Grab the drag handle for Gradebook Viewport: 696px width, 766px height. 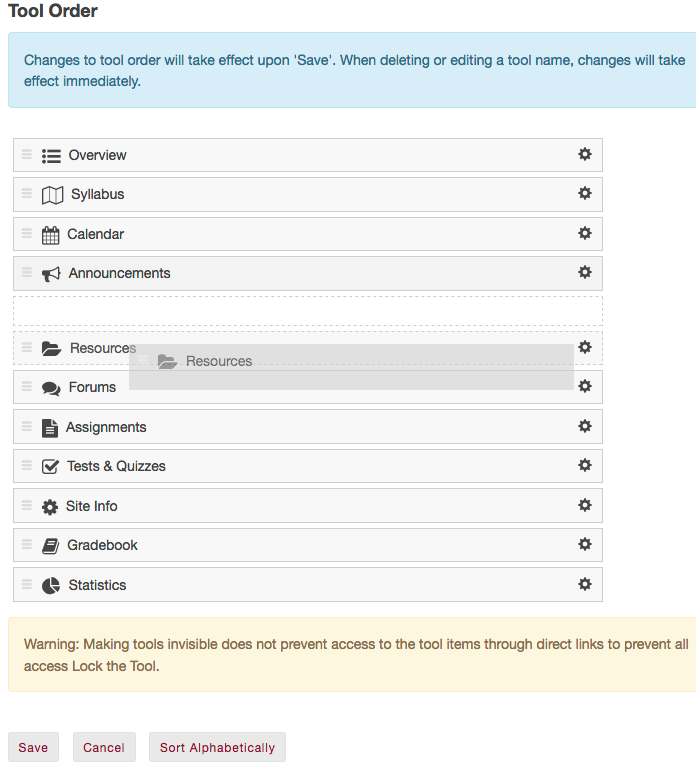pyautogui.click(x=27, y=544)
